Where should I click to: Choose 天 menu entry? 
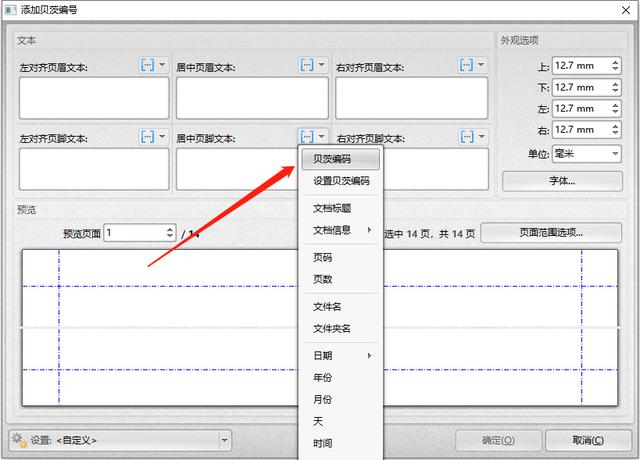[340, 421]
